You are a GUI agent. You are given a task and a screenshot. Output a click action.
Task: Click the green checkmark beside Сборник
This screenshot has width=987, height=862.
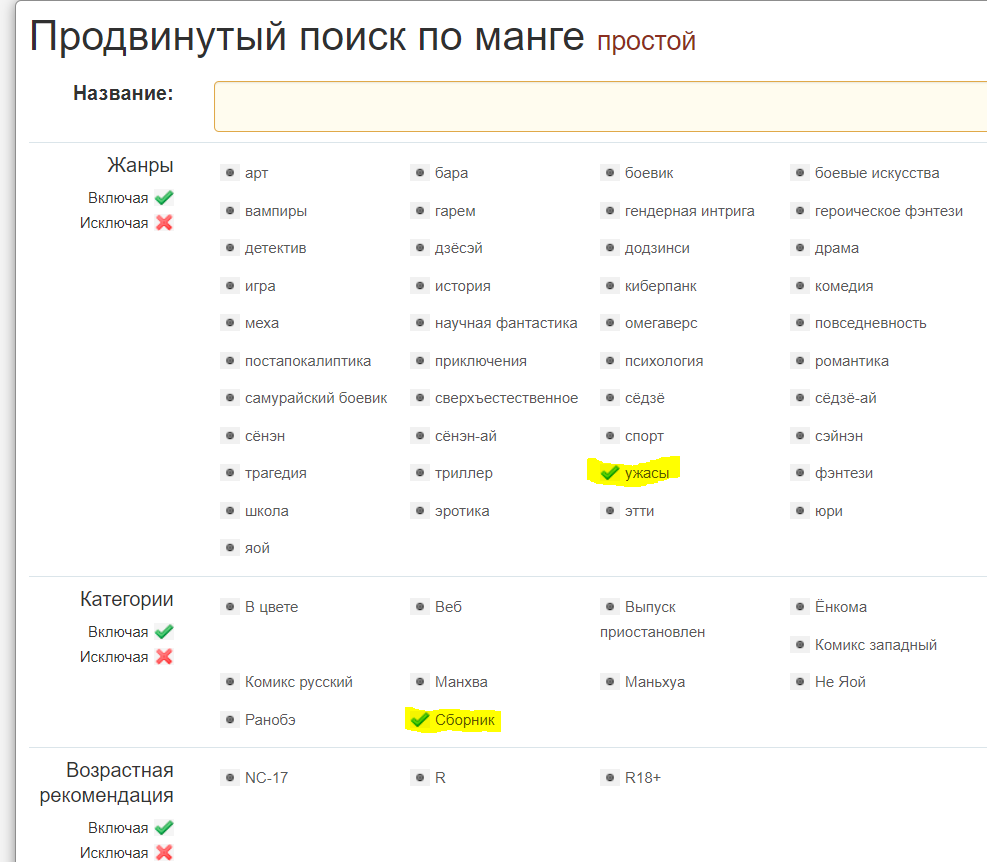point(419,720)
